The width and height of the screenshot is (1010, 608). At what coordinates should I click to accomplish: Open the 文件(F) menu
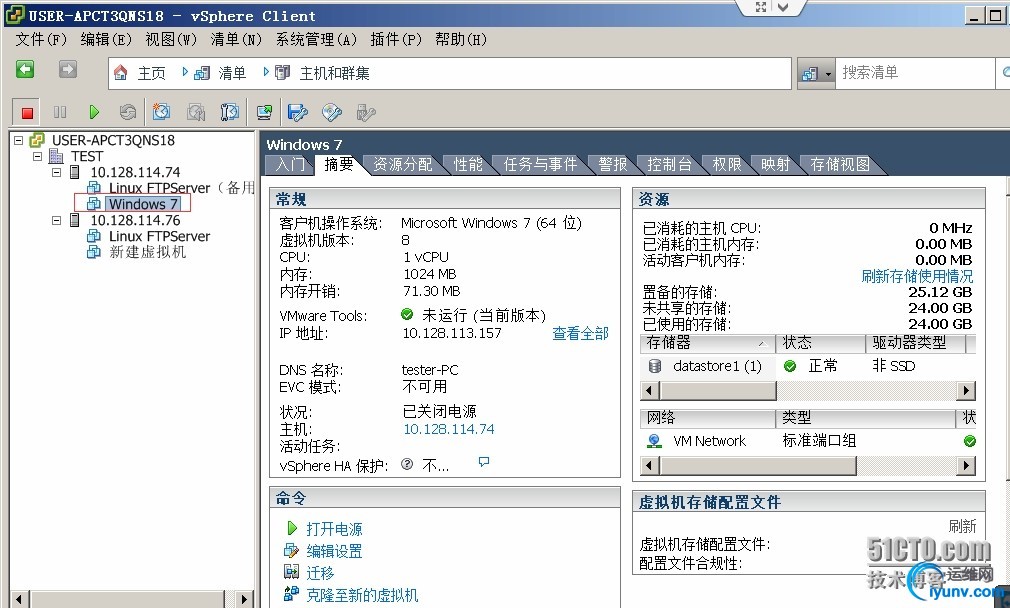coord(41,39)
